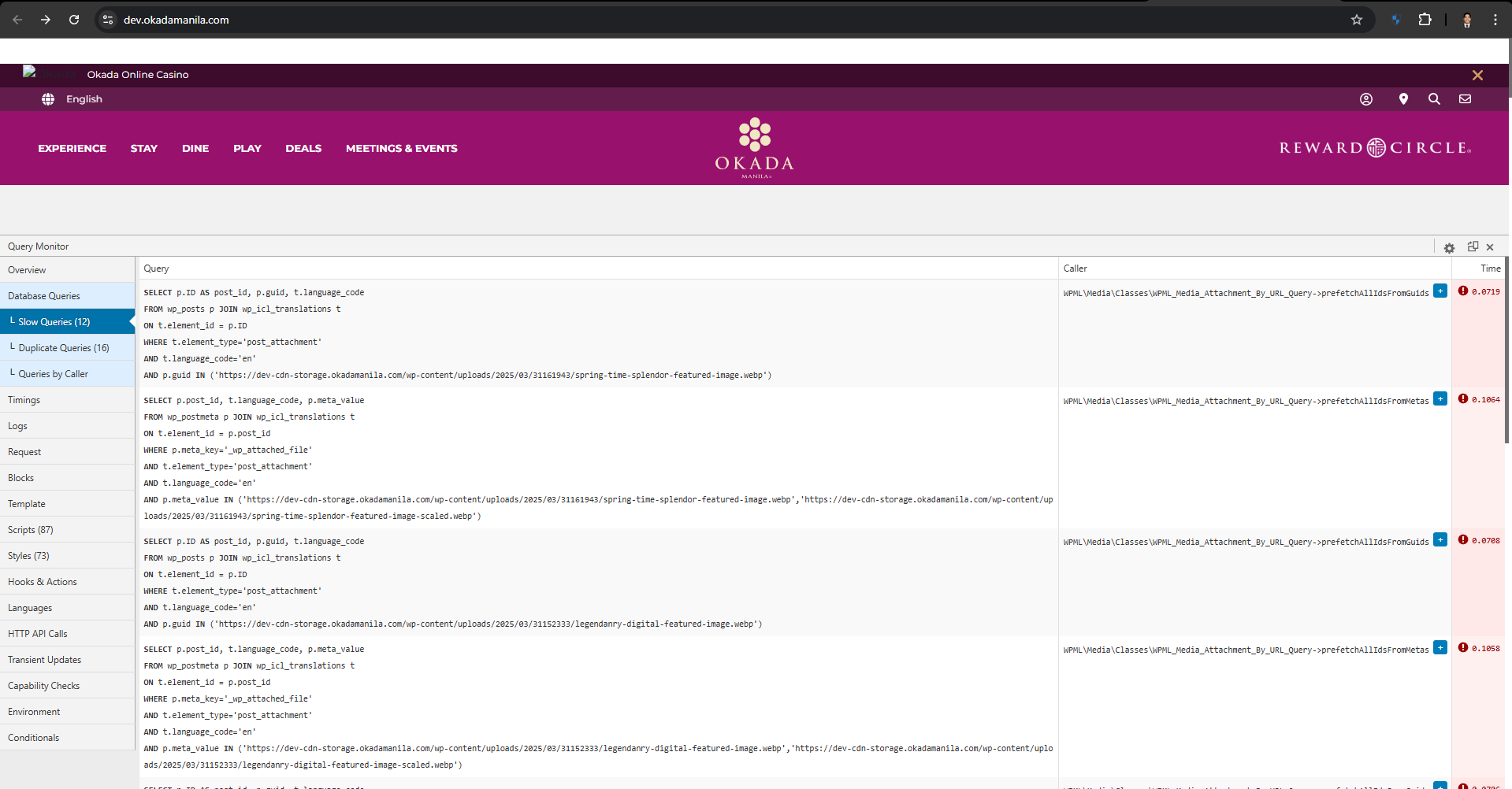The width and height of the screenshot is (1512, 789).
Task: Open the location pin icon
Action: pos(1403,99)
